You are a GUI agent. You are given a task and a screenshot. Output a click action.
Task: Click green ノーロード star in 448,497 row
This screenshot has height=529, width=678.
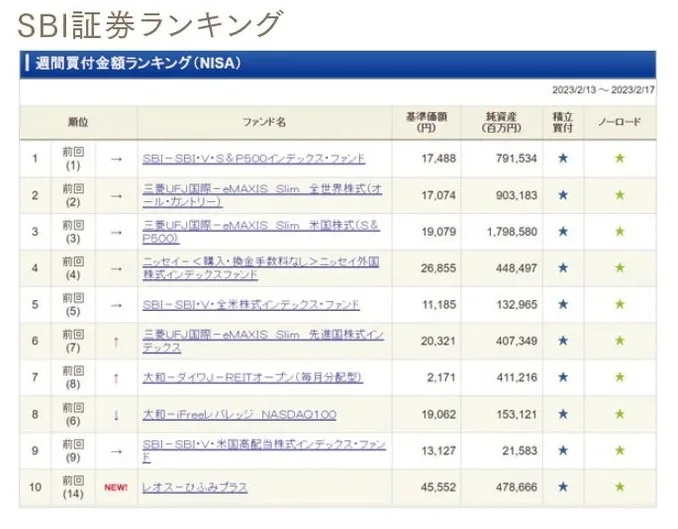(x=620, y=268)
